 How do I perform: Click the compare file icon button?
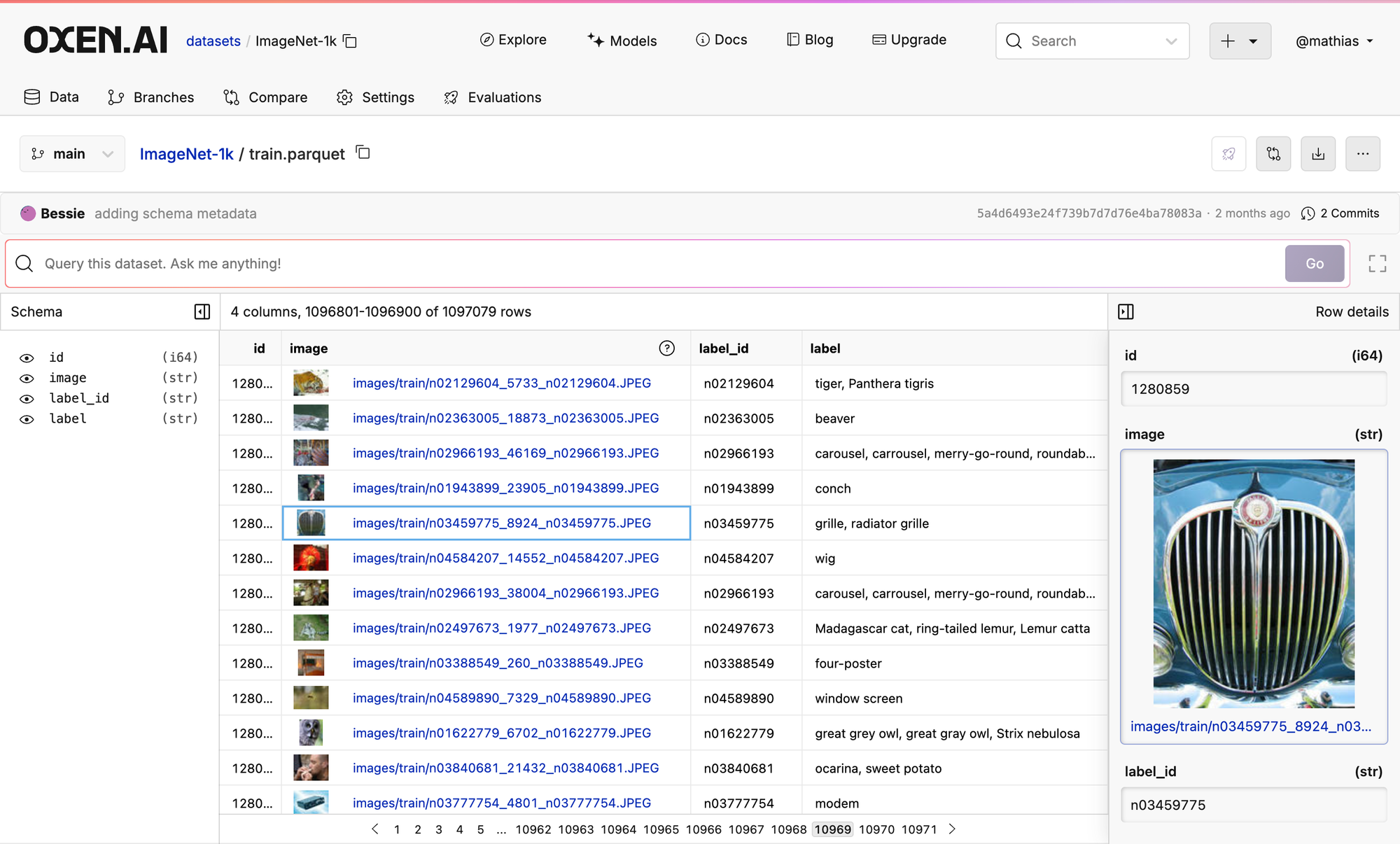[x=1273, y=154]
